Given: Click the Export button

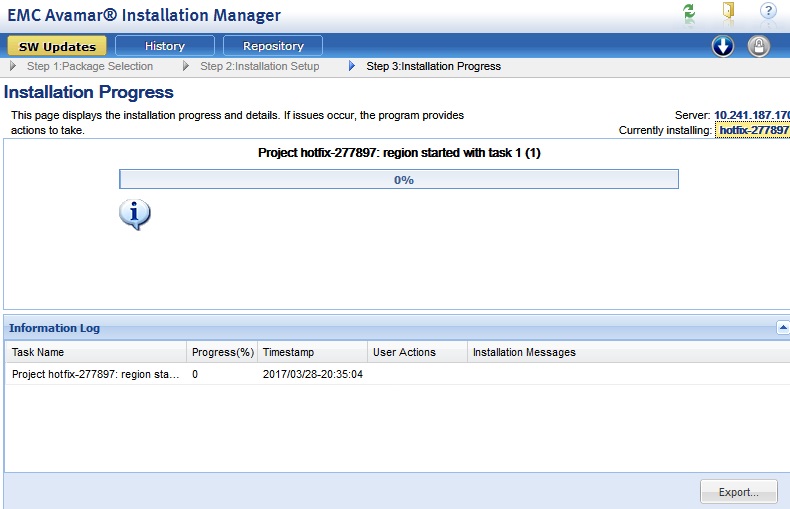Looking at the screenshot, I should [739, 492].
